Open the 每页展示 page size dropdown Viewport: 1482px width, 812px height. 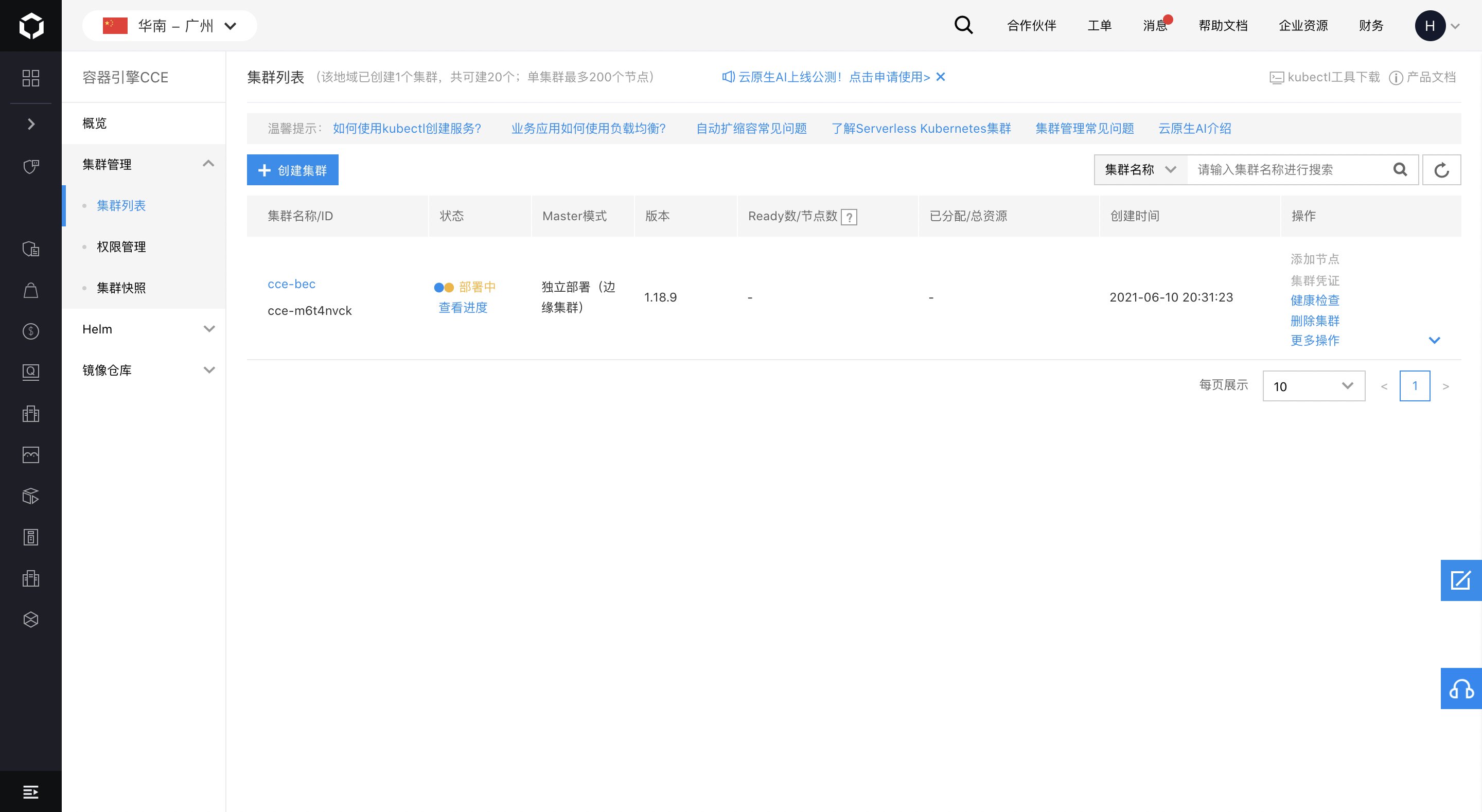1313,385
